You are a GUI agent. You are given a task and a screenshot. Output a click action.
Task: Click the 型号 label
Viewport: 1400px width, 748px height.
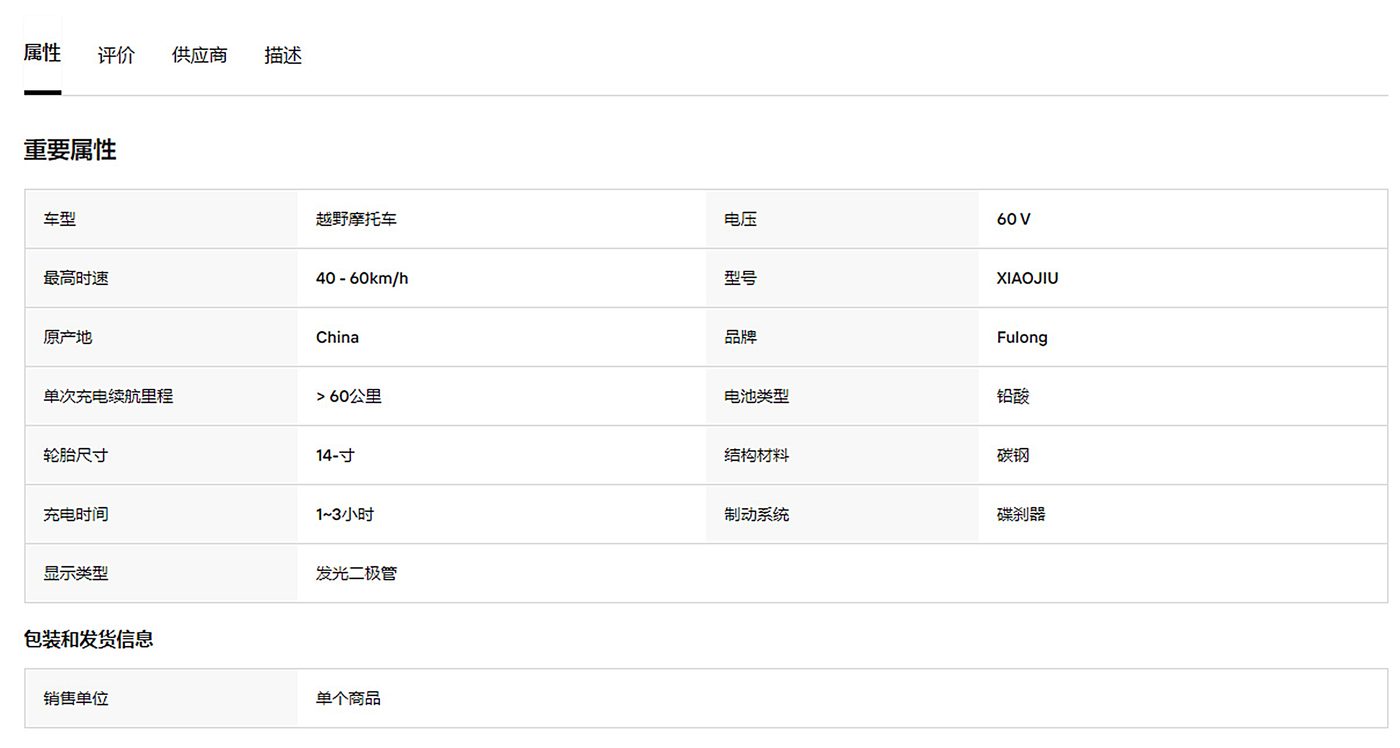pos(740,278)
